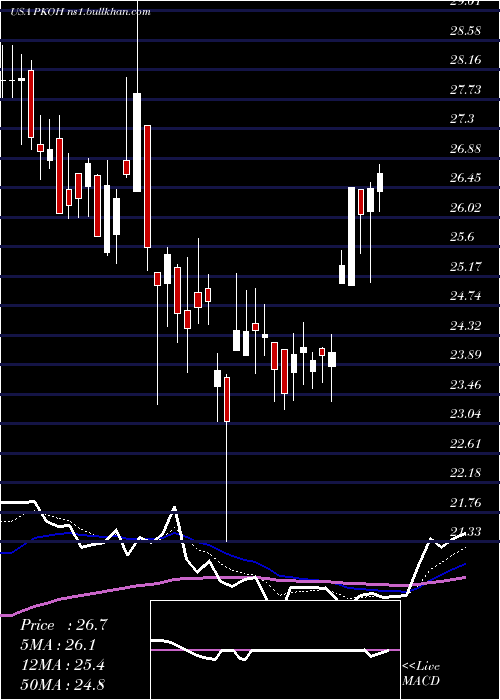Click the 22.18 price axis label

click(465, 473)
